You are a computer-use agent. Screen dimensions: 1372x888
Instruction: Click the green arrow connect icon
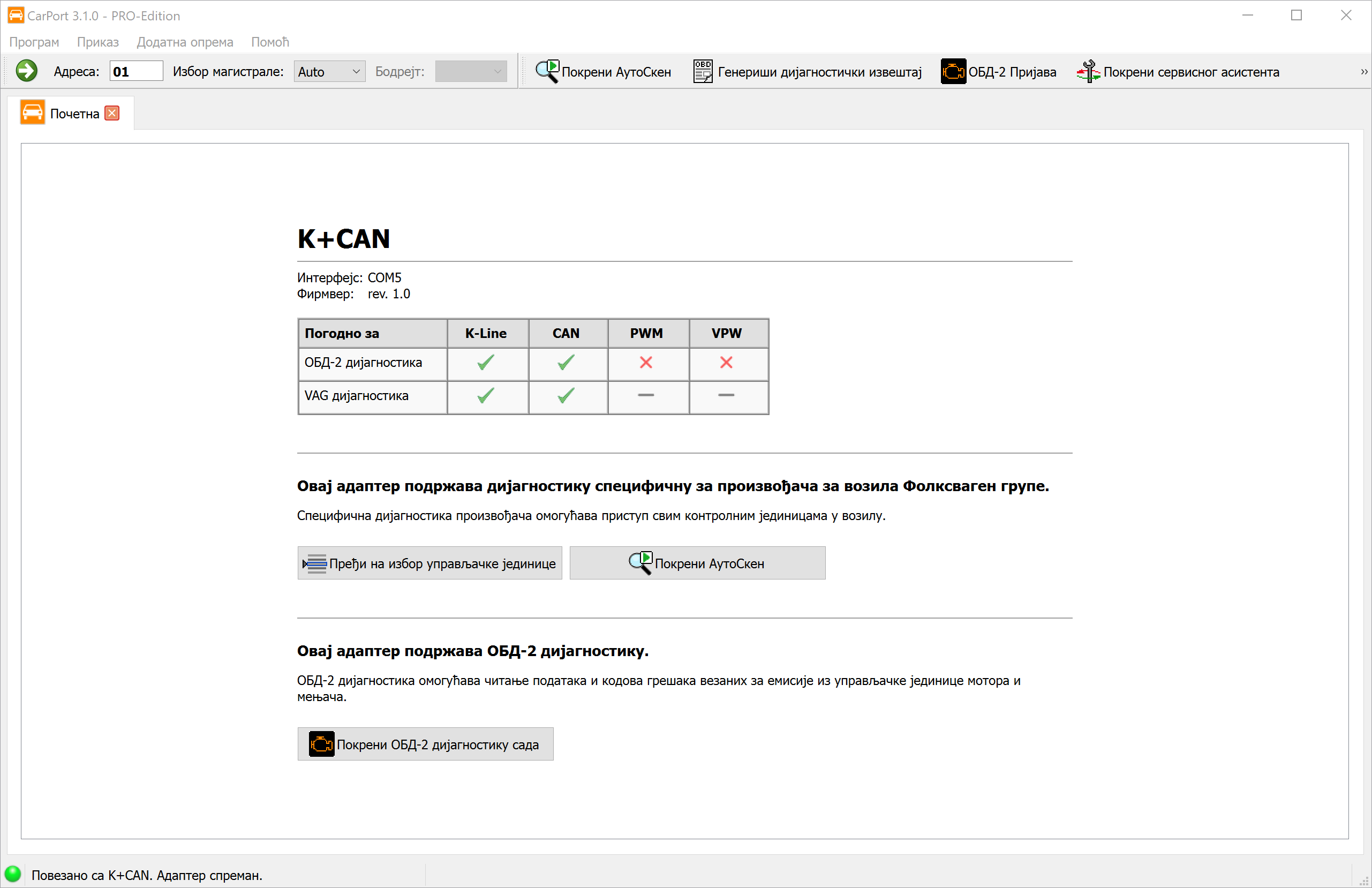(27, 72)
